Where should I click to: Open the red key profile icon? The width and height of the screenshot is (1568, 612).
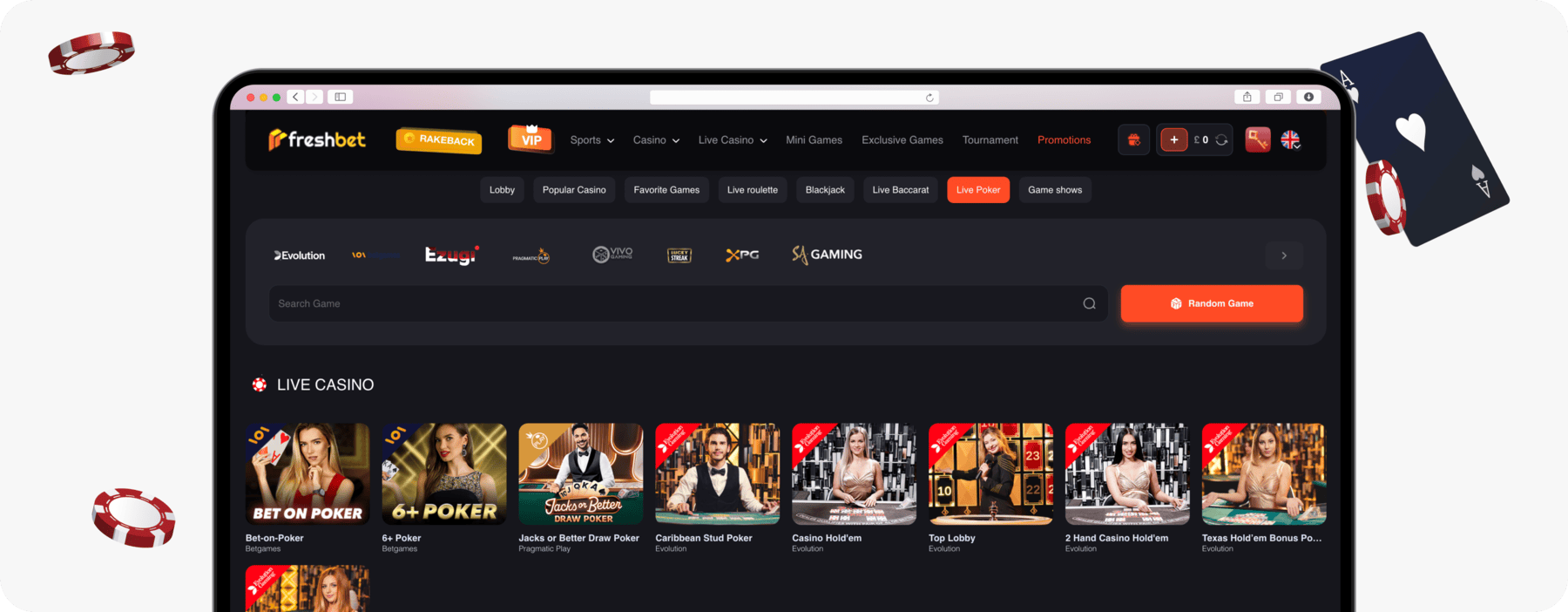click(x=1257, y=139)
